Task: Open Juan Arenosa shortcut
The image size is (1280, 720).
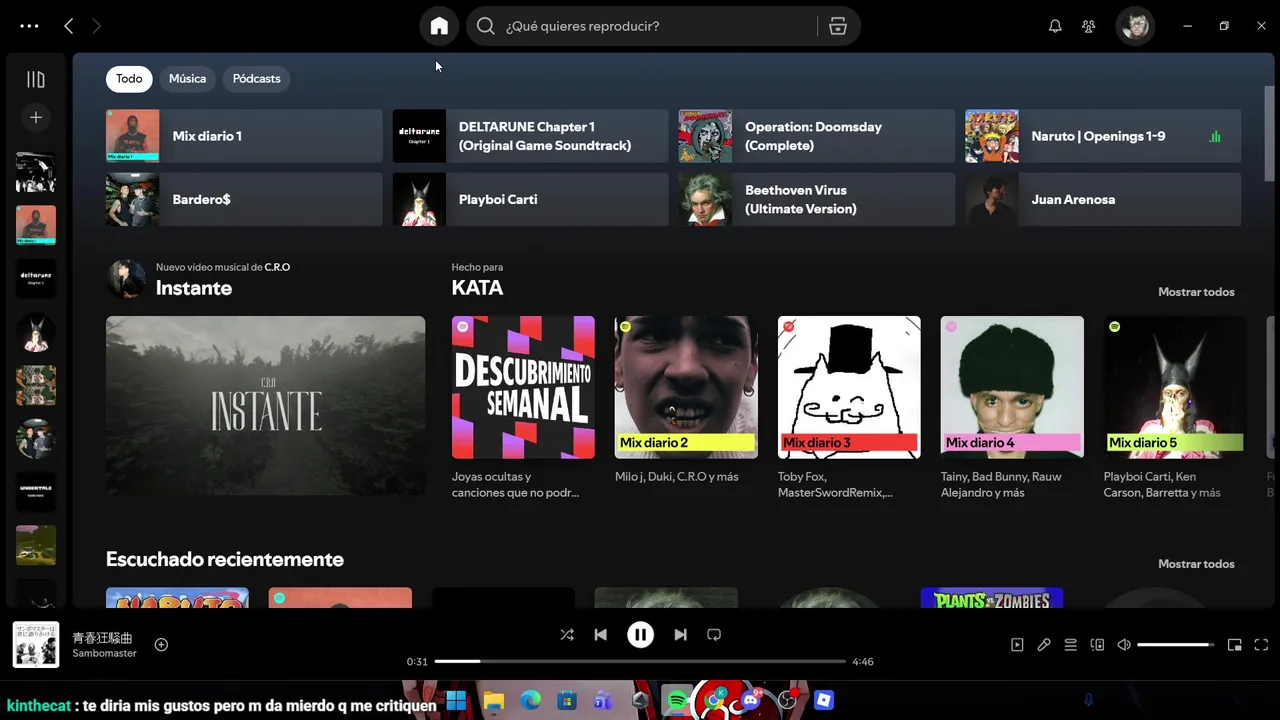Action: point(1103,199)
